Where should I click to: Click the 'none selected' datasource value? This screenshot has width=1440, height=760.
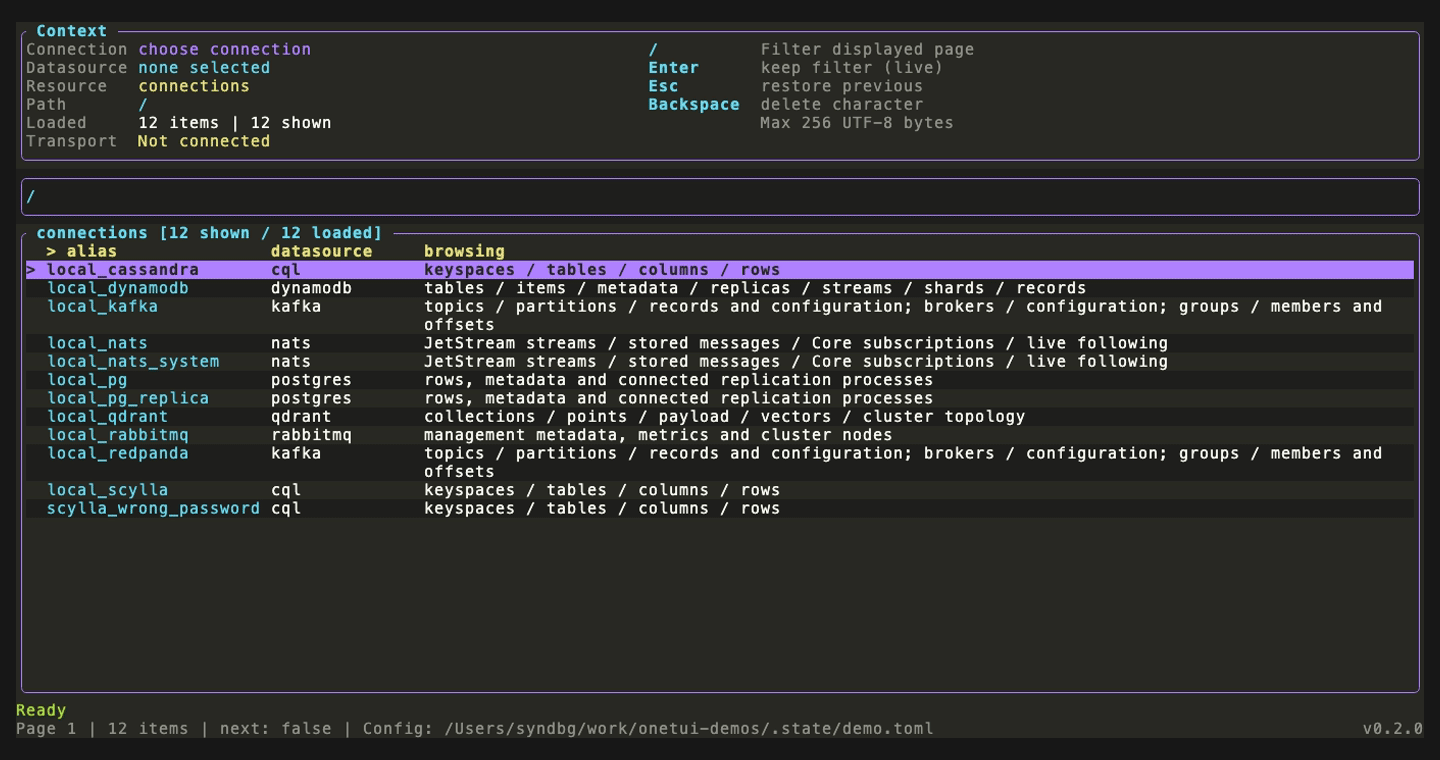point(204,68)
